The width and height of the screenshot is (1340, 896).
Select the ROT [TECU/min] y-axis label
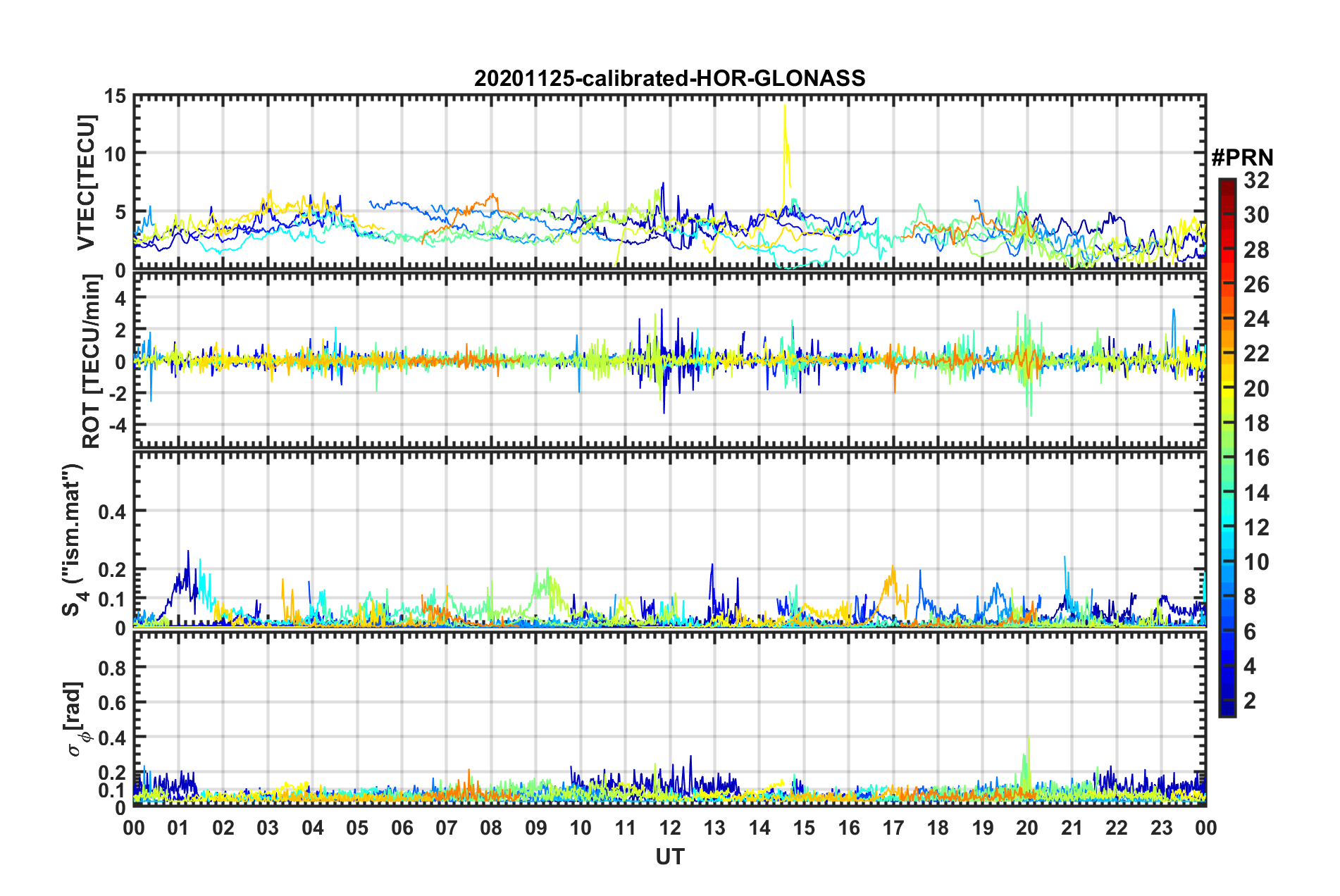pos(92,361)
